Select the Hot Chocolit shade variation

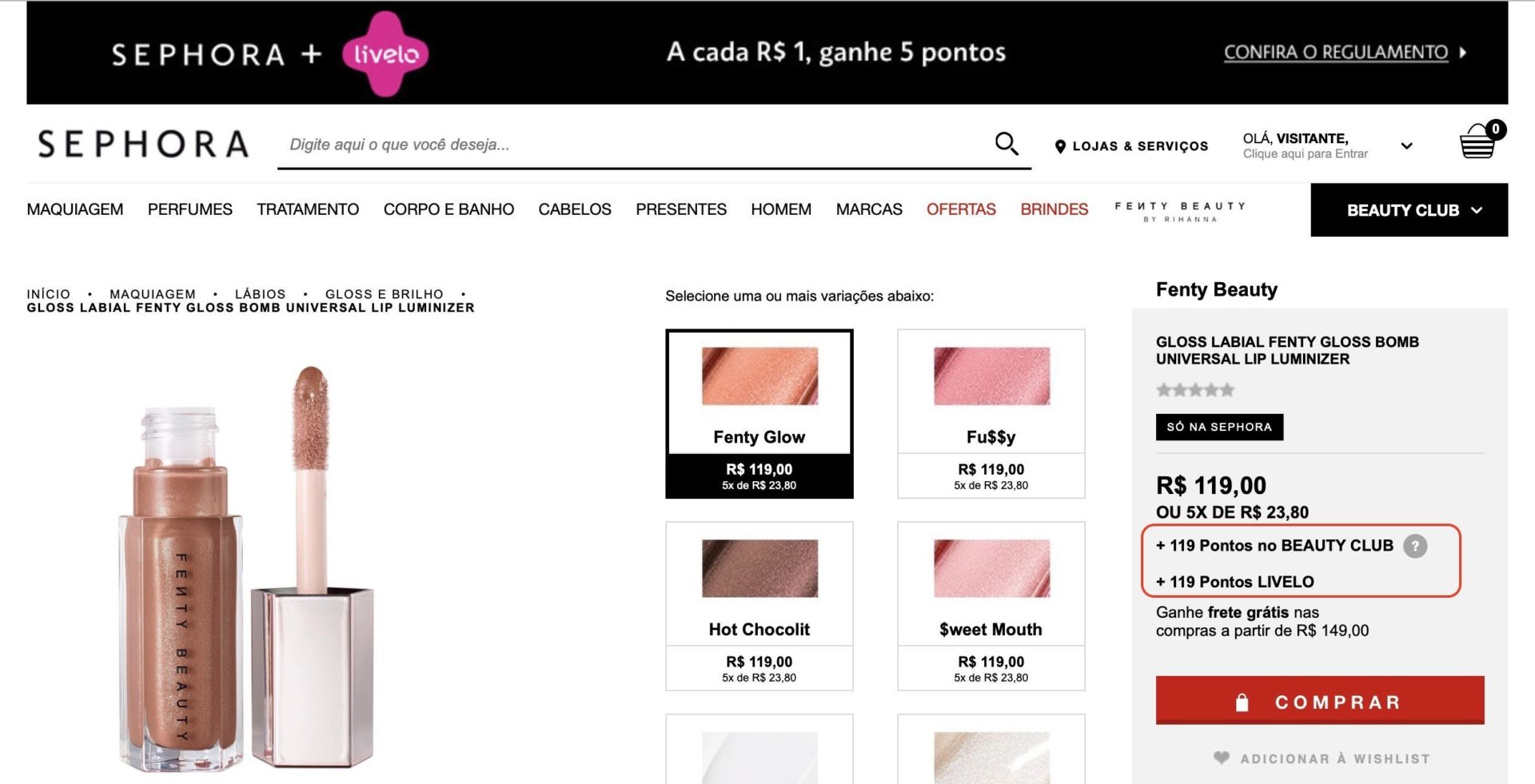pos(760,606)
